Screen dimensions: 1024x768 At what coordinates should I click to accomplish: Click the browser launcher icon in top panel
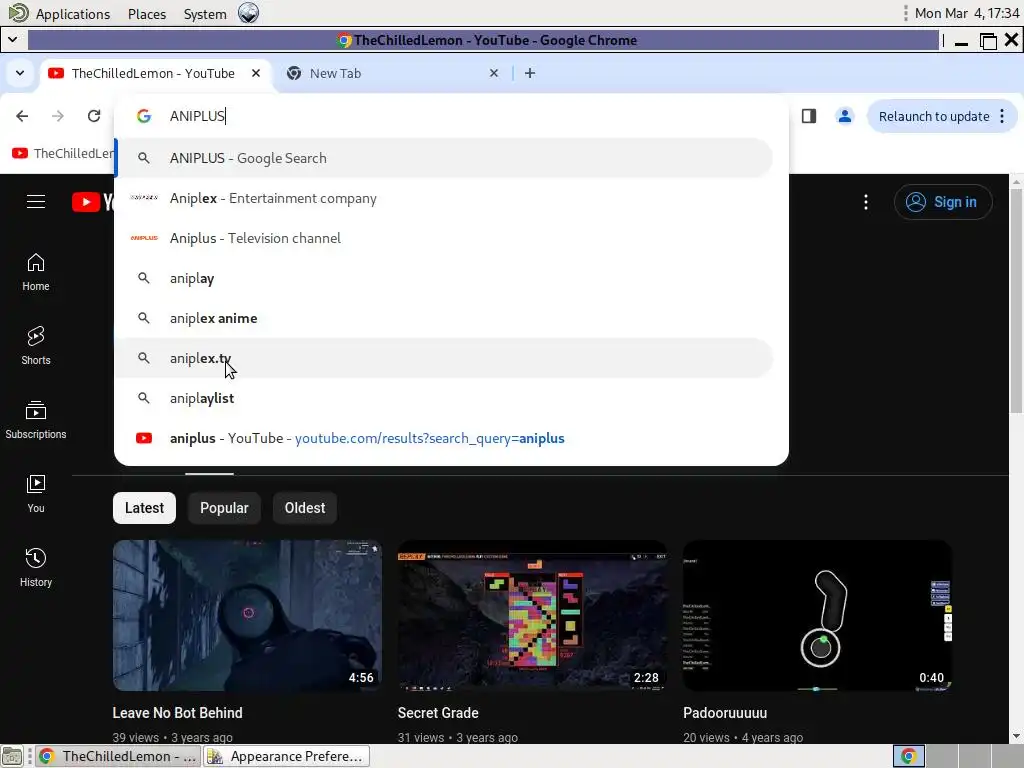click(x=248, y=13)
